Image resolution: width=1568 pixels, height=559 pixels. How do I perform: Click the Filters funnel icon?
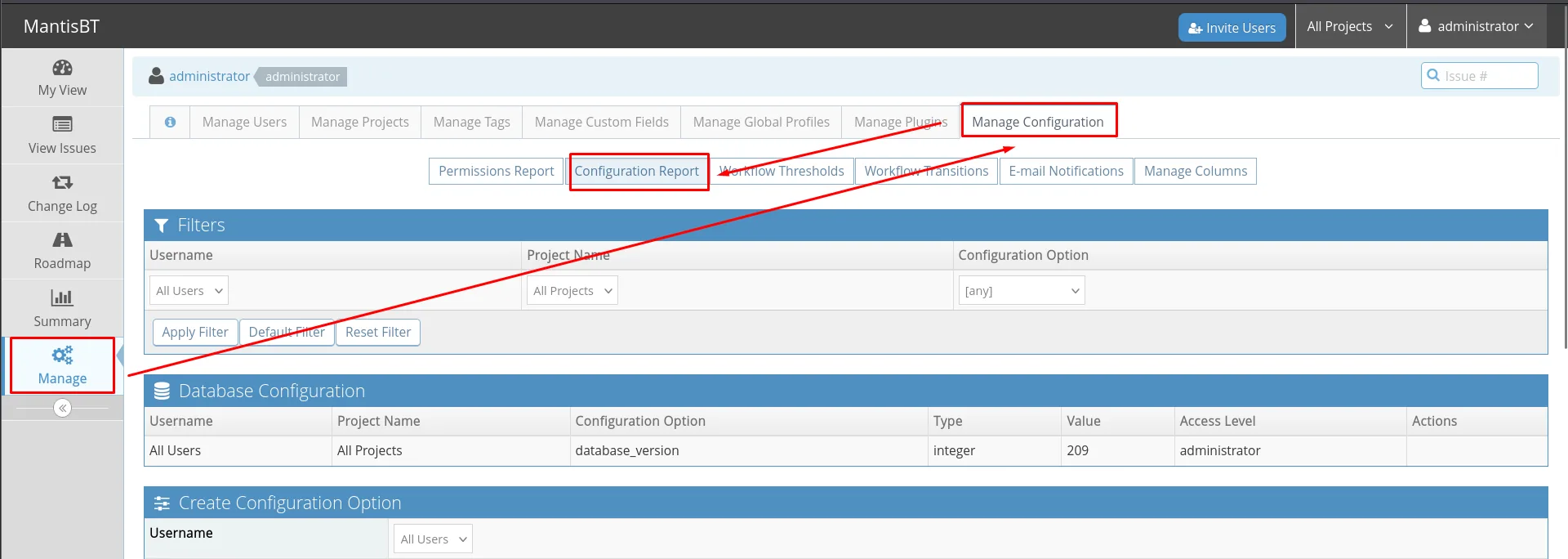pyautogui.click(x=161, y=226)
